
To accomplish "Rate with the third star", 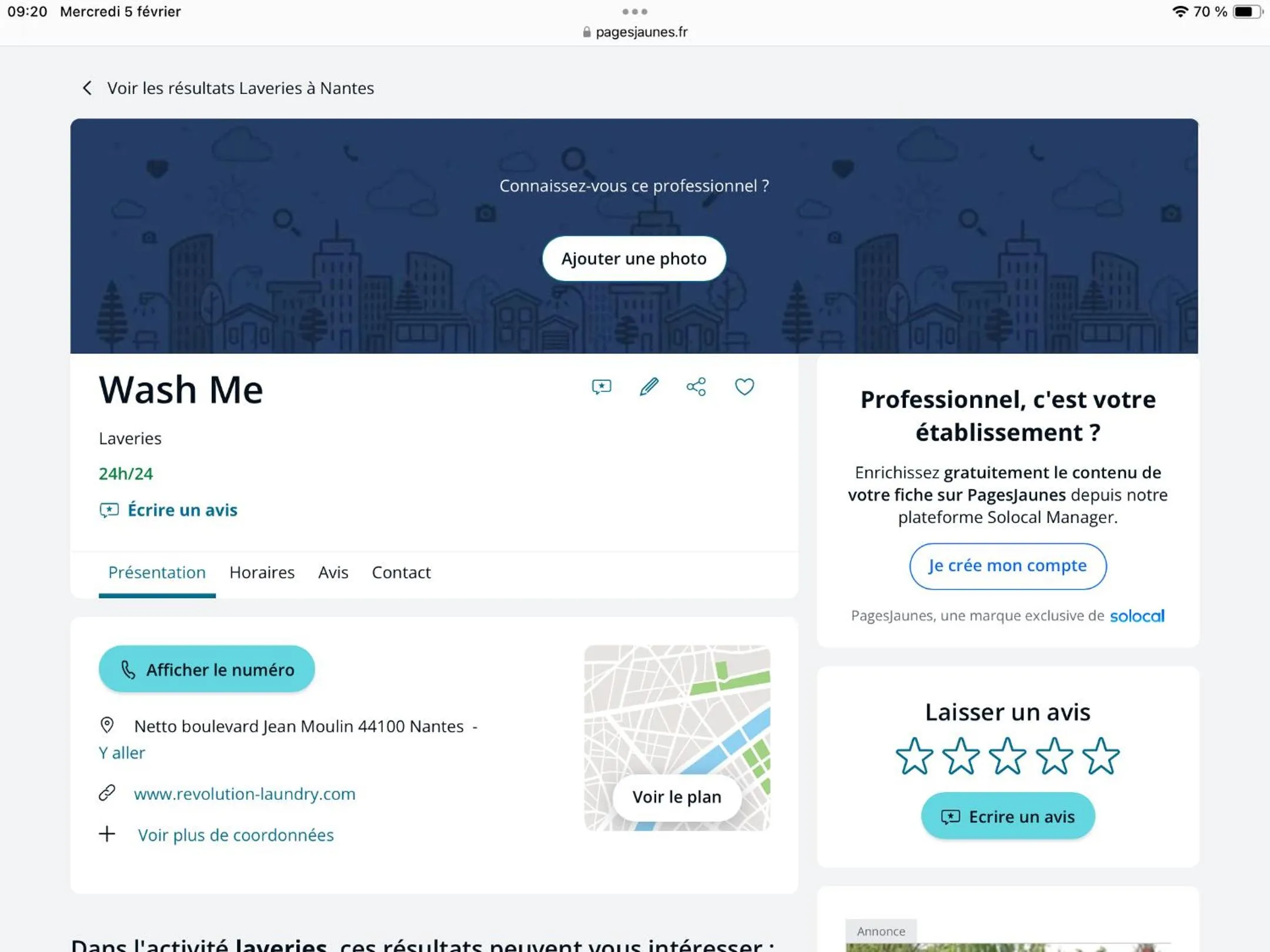I will [x=1007, y=756].
